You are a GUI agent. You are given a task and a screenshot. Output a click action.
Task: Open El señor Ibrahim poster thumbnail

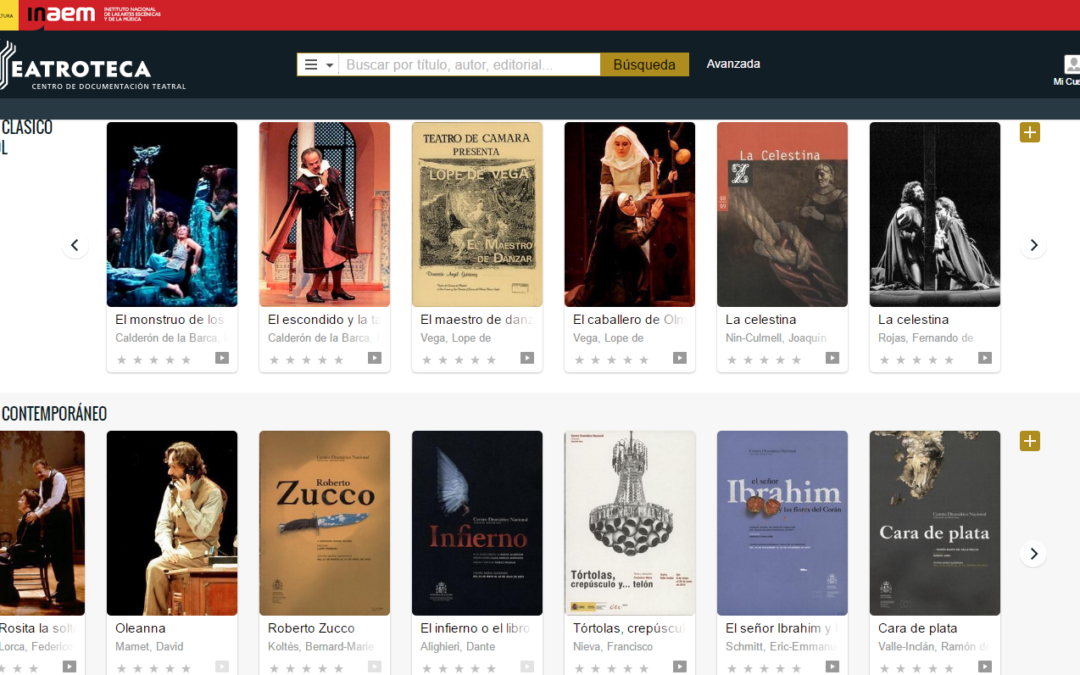click(782, 523)
